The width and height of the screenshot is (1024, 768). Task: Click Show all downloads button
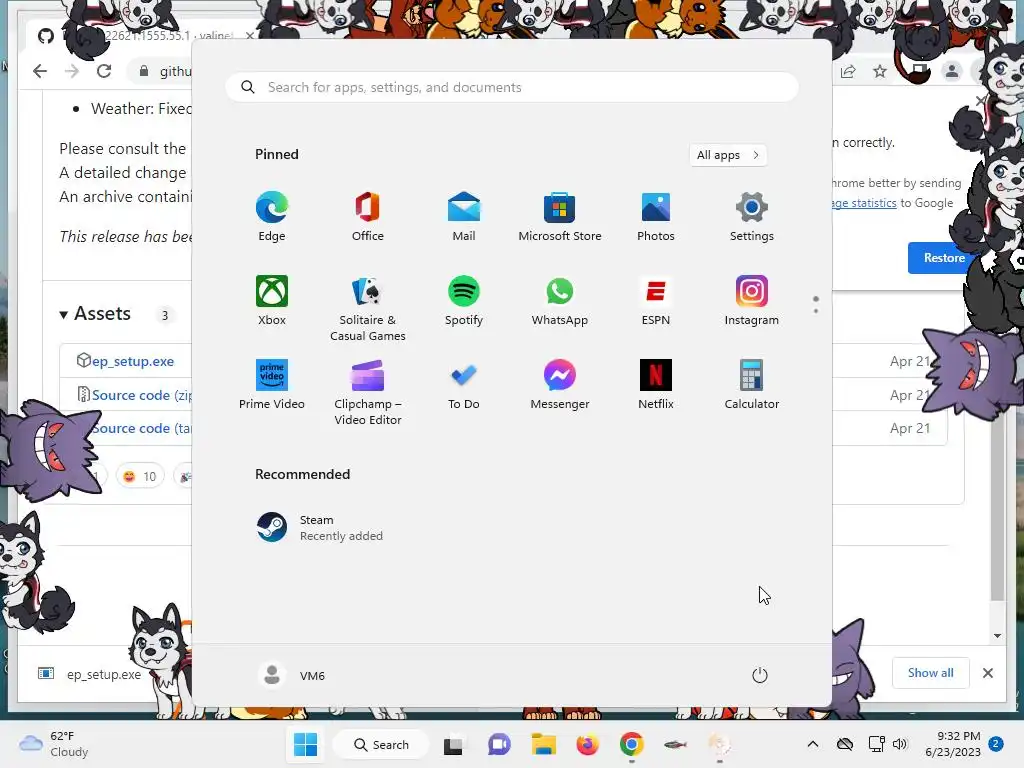tap(931, 673)
